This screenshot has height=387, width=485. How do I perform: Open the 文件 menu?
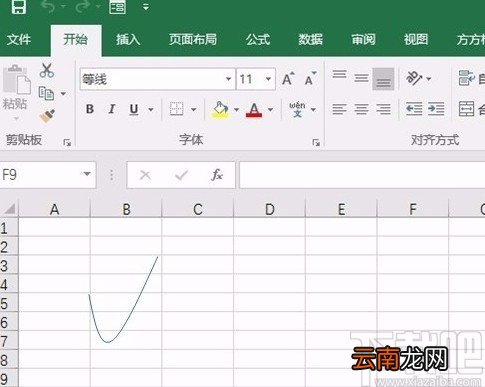coord(19,40)
